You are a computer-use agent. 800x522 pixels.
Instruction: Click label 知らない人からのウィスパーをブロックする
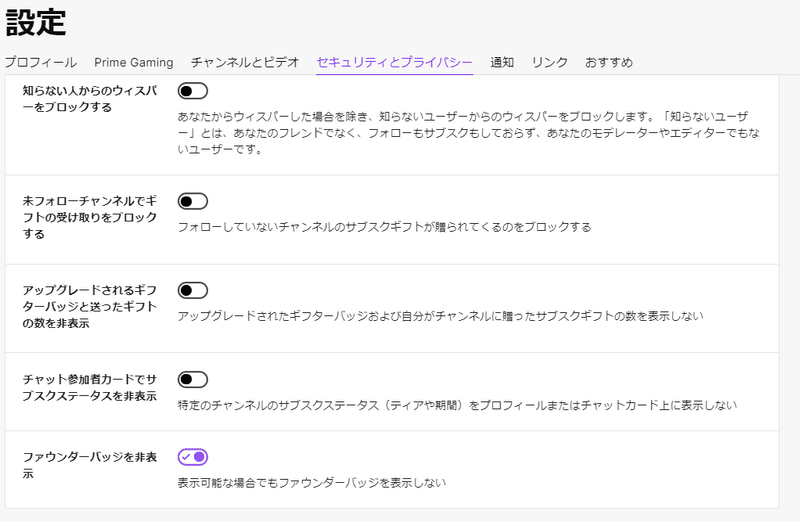90,99
